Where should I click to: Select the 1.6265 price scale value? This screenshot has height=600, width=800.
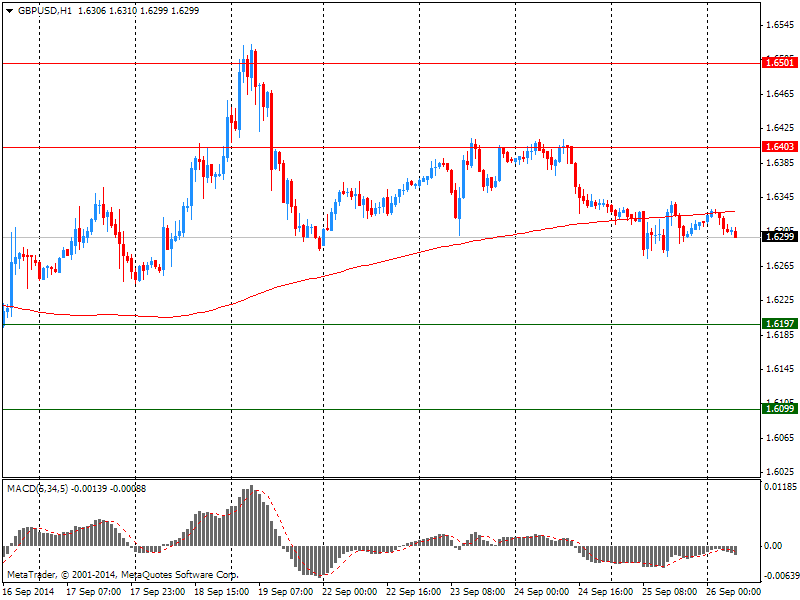click(781, 266)
